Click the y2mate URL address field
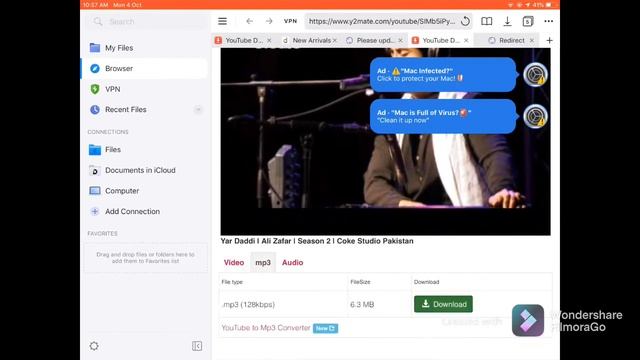 pos(382,21)
